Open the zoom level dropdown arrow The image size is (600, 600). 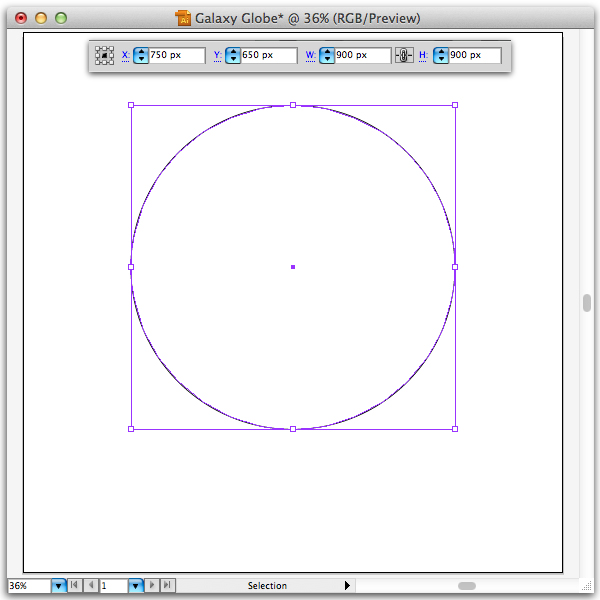coord(59,585)
